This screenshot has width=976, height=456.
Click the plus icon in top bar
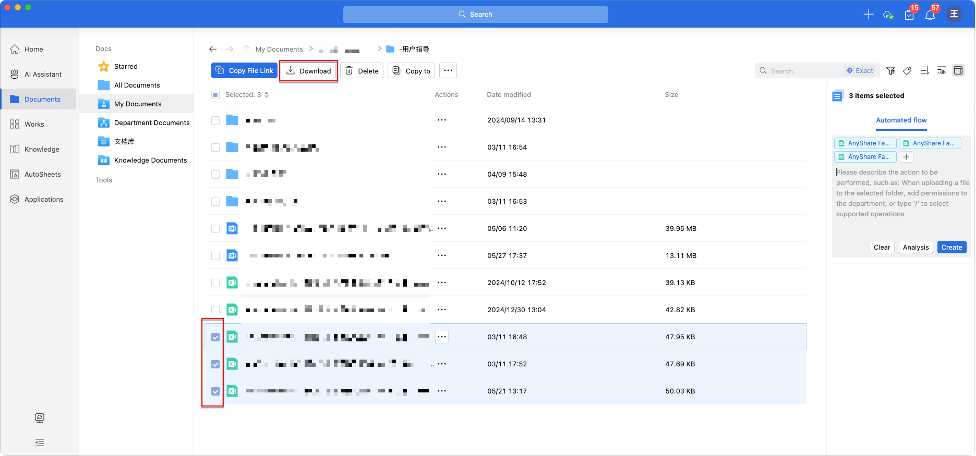pos(868,15)
